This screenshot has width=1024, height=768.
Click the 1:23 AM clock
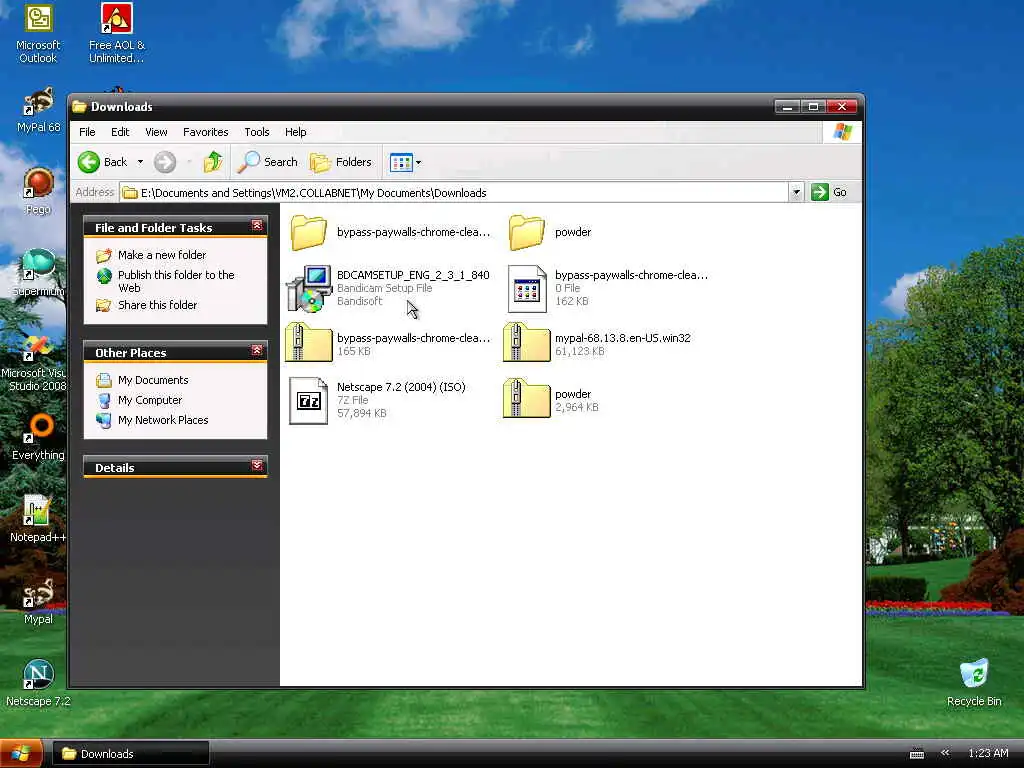(x=988, y=753)
